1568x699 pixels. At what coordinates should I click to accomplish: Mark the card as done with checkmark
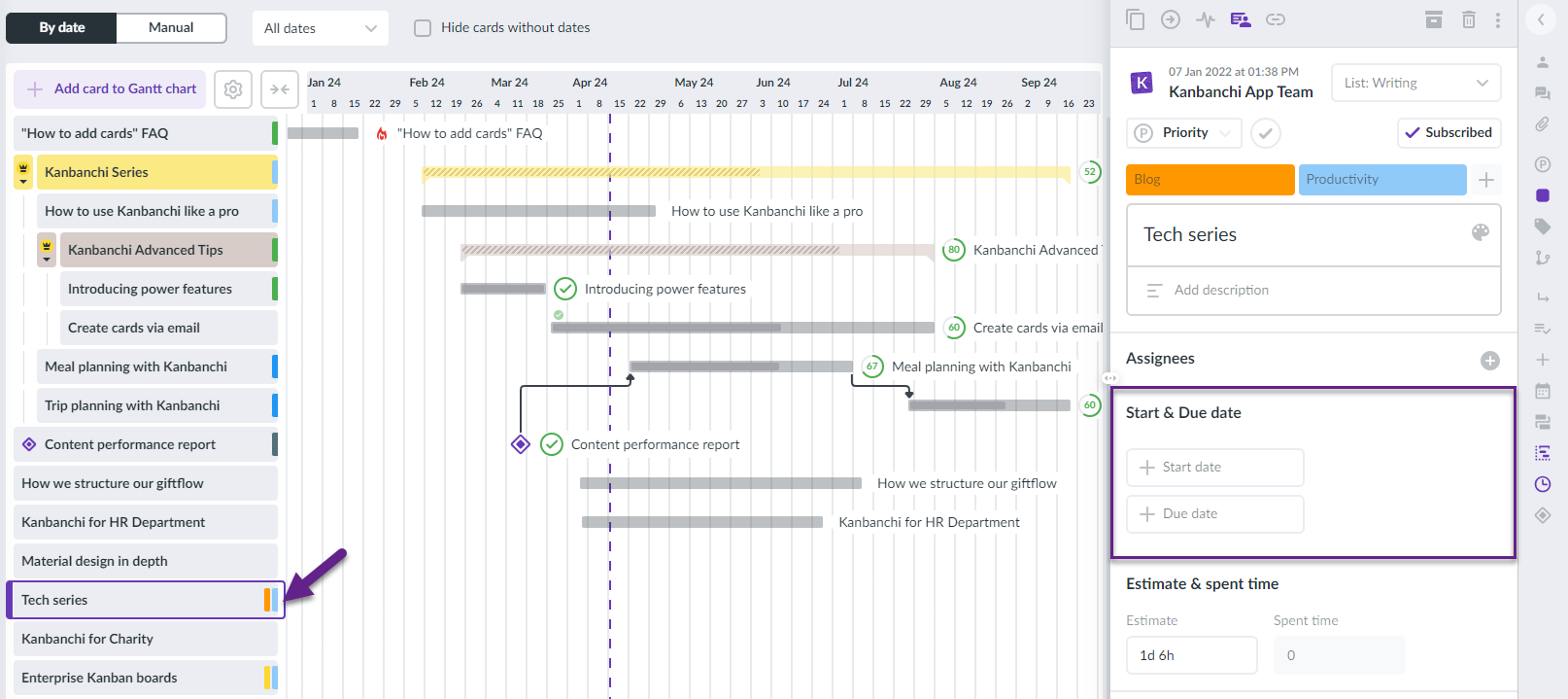coord(1265,133)
